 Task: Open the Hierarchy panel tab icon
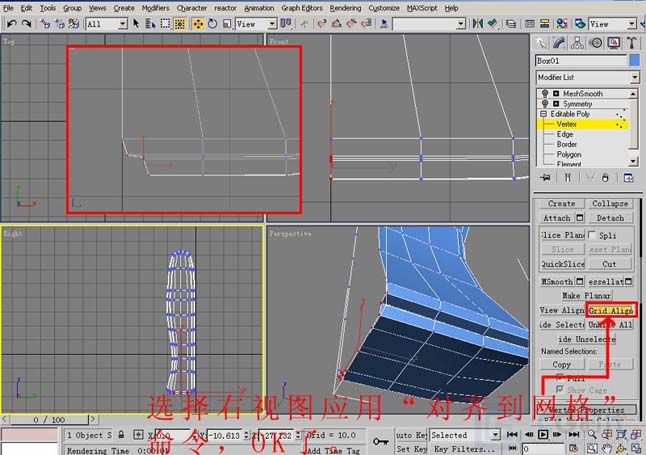pos(577,43)
